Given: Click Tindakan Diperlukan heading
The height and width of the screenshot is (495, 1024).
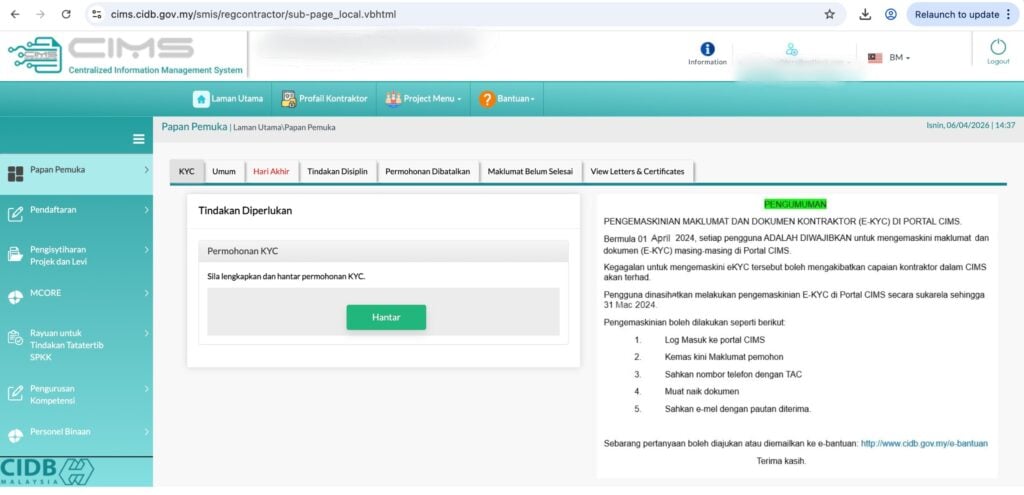Looking at the screenshot, I should point(245,211).
